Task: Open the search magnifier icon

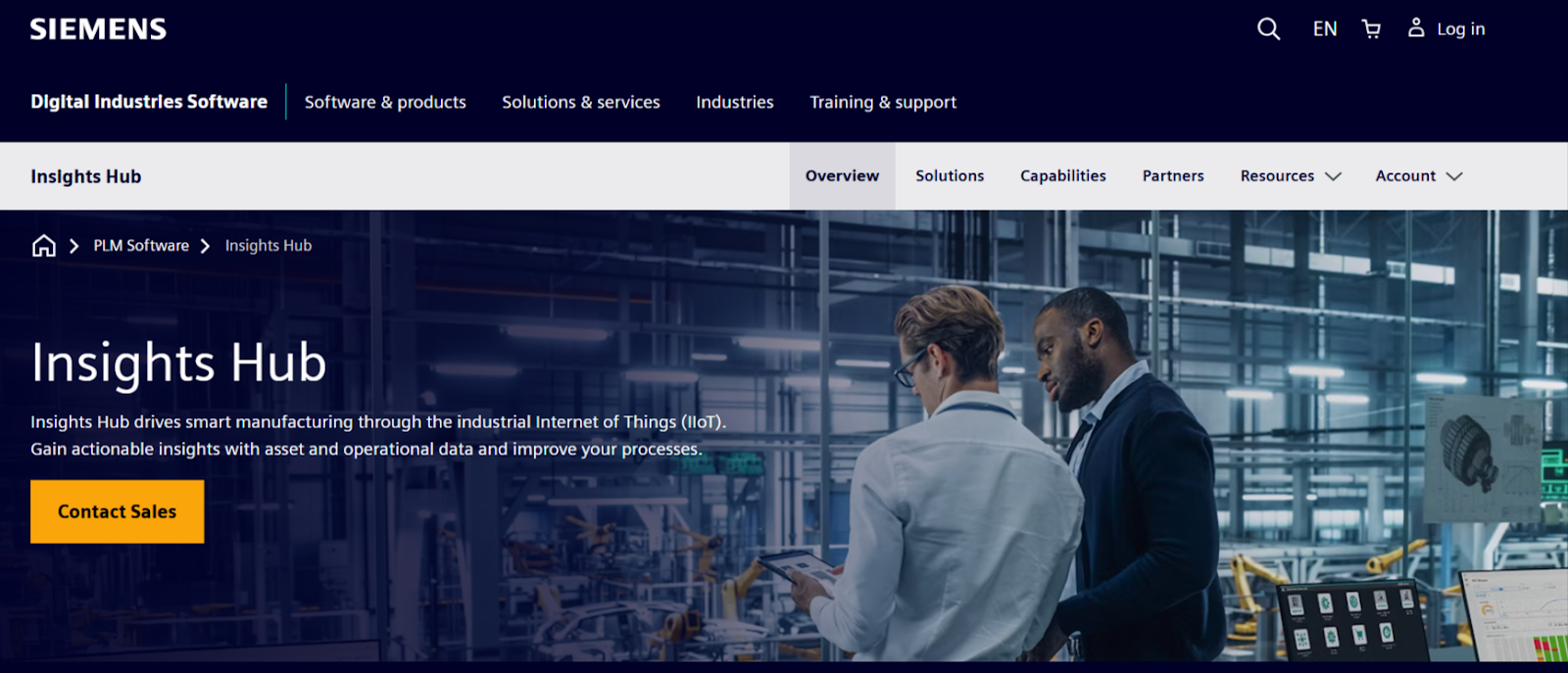Action: point(1268,29)
